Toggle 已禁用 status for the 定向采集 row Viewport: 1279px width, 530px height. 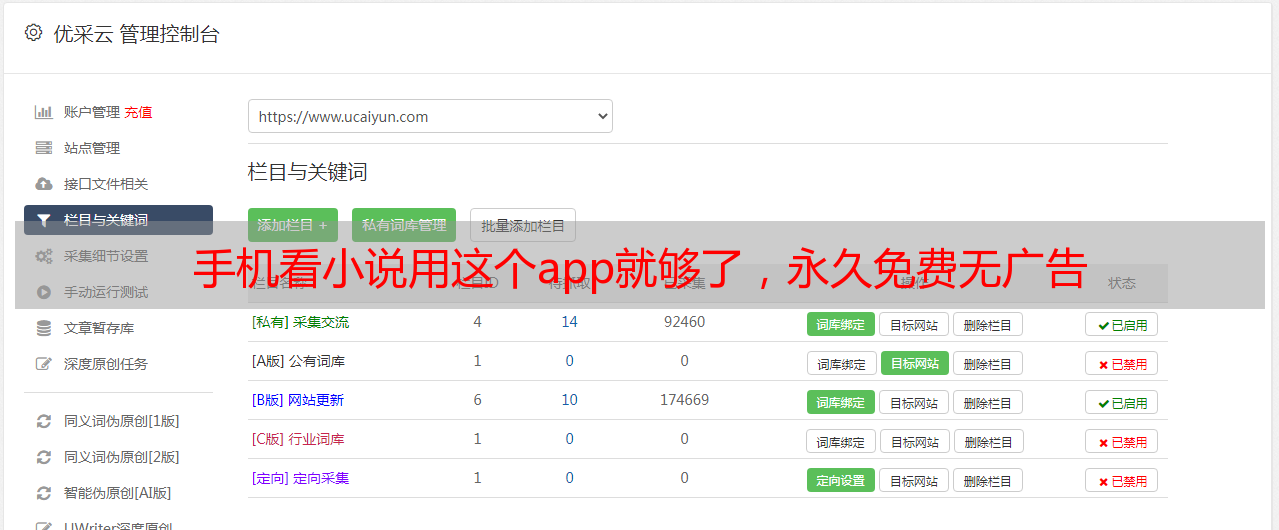[x=1121, y=480]
